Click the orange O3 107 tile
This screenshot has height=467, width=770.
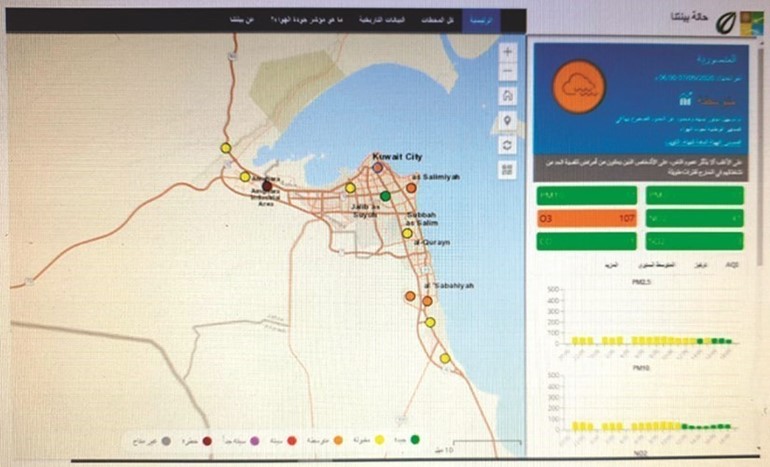[587, 219]
